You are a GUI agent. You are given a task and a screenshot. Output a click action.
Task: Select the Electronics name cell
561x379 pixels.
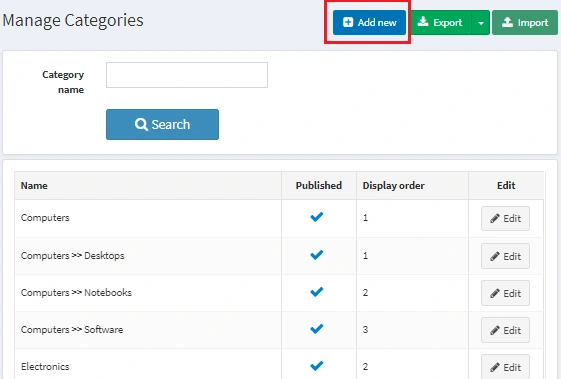tap(148, 364)
